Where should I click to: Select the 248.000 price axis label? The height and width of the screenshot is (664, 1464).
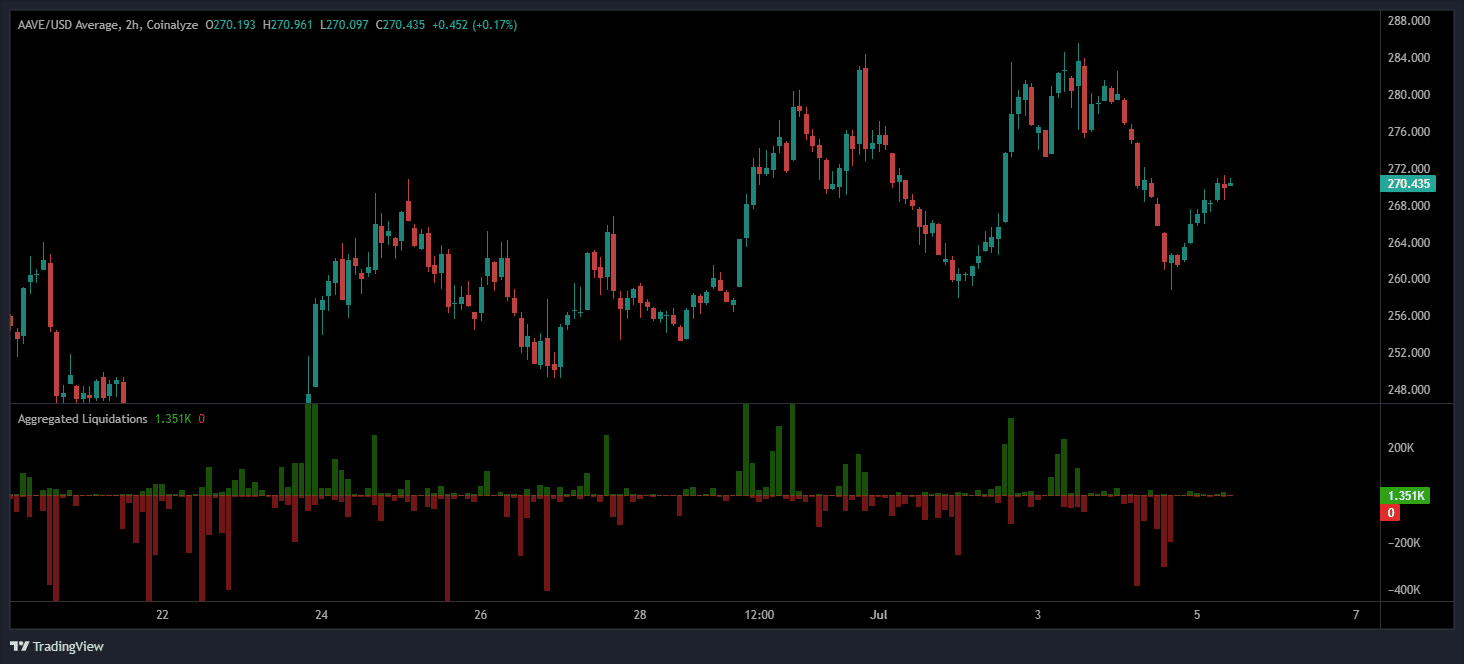point(1409,390)
